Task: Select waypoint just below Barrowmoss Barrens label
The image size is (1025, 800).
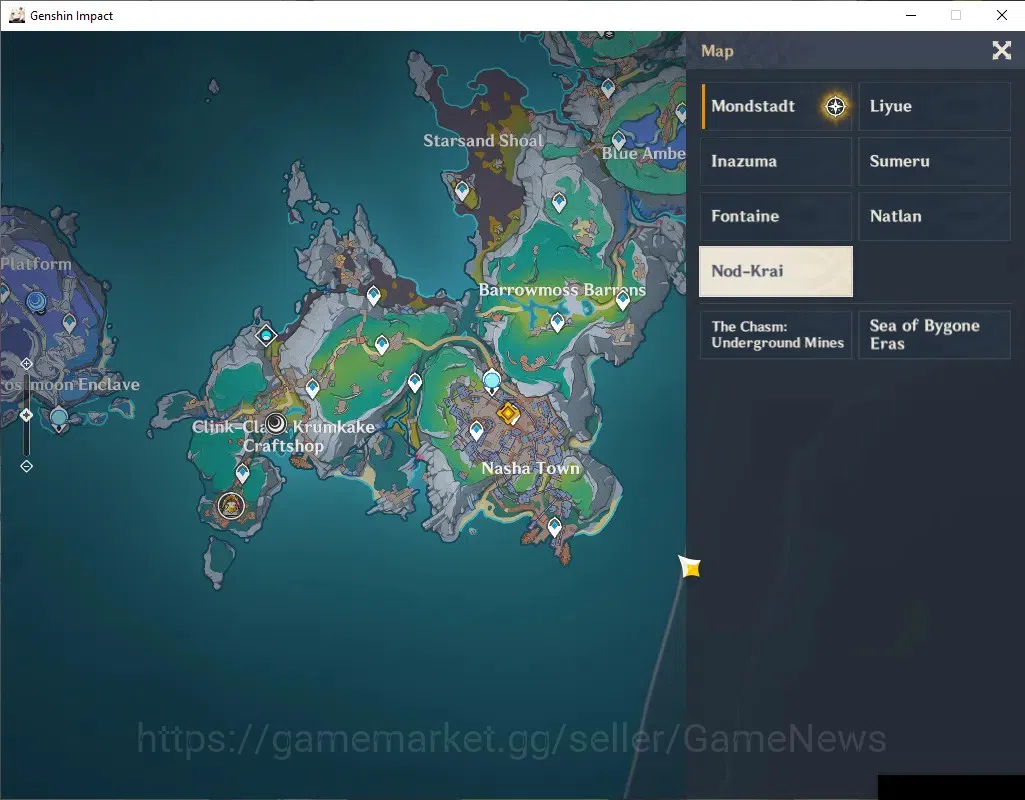Action: [x=557, y=322]
